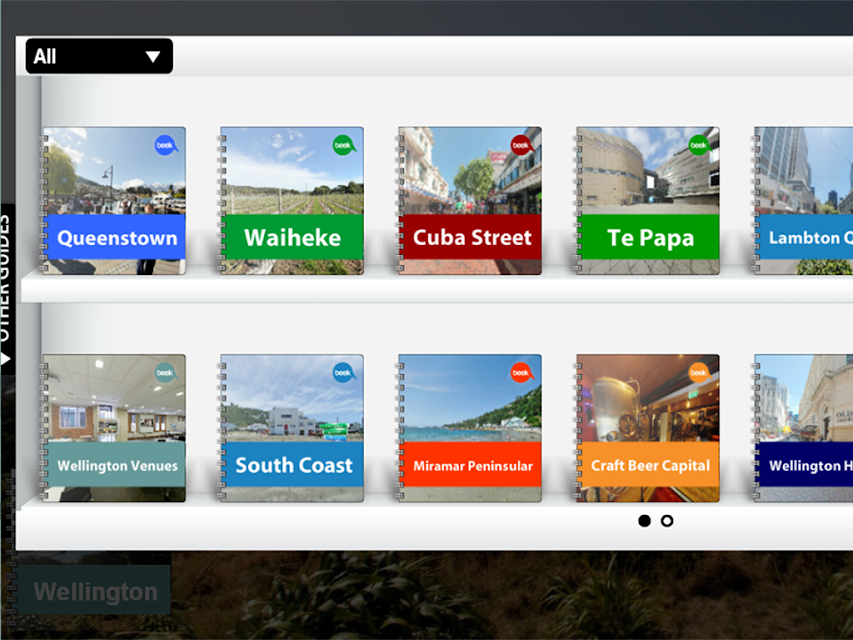Open the Miramar Peninsular guide book

(469, 428)
